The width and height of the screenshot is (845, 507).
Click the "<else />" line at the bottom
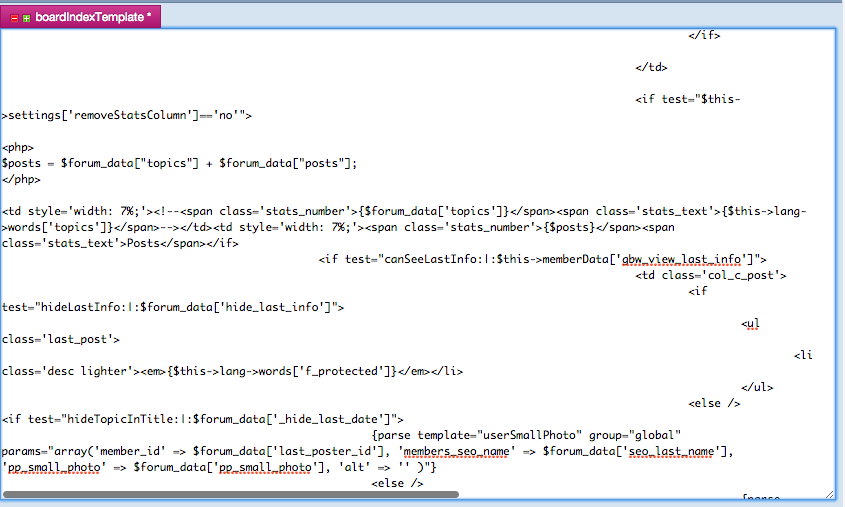pyautogui.click(x=397, y=483)
